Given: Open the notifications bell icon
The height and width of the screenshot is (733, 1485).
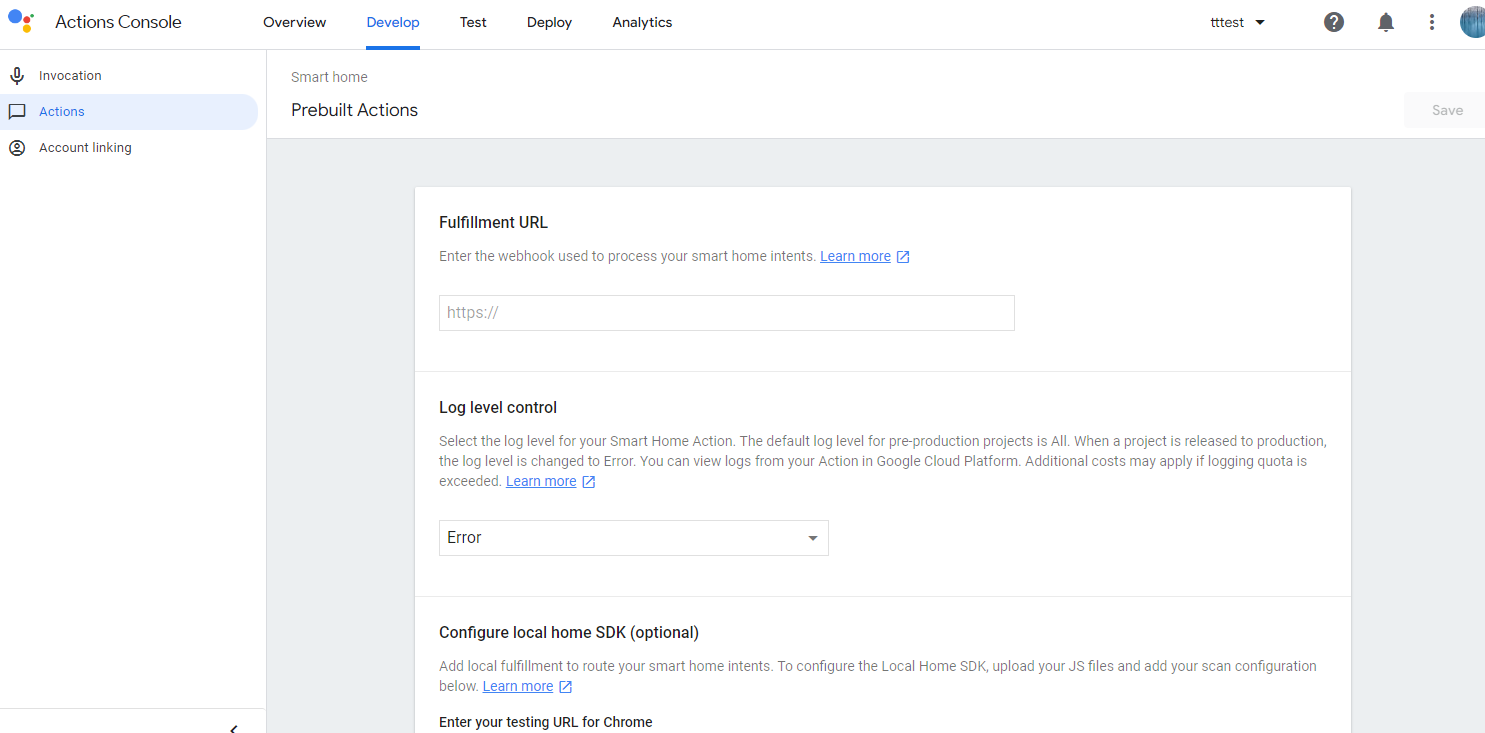Looking at the screenshot, I should click(x=1386, y=22).
